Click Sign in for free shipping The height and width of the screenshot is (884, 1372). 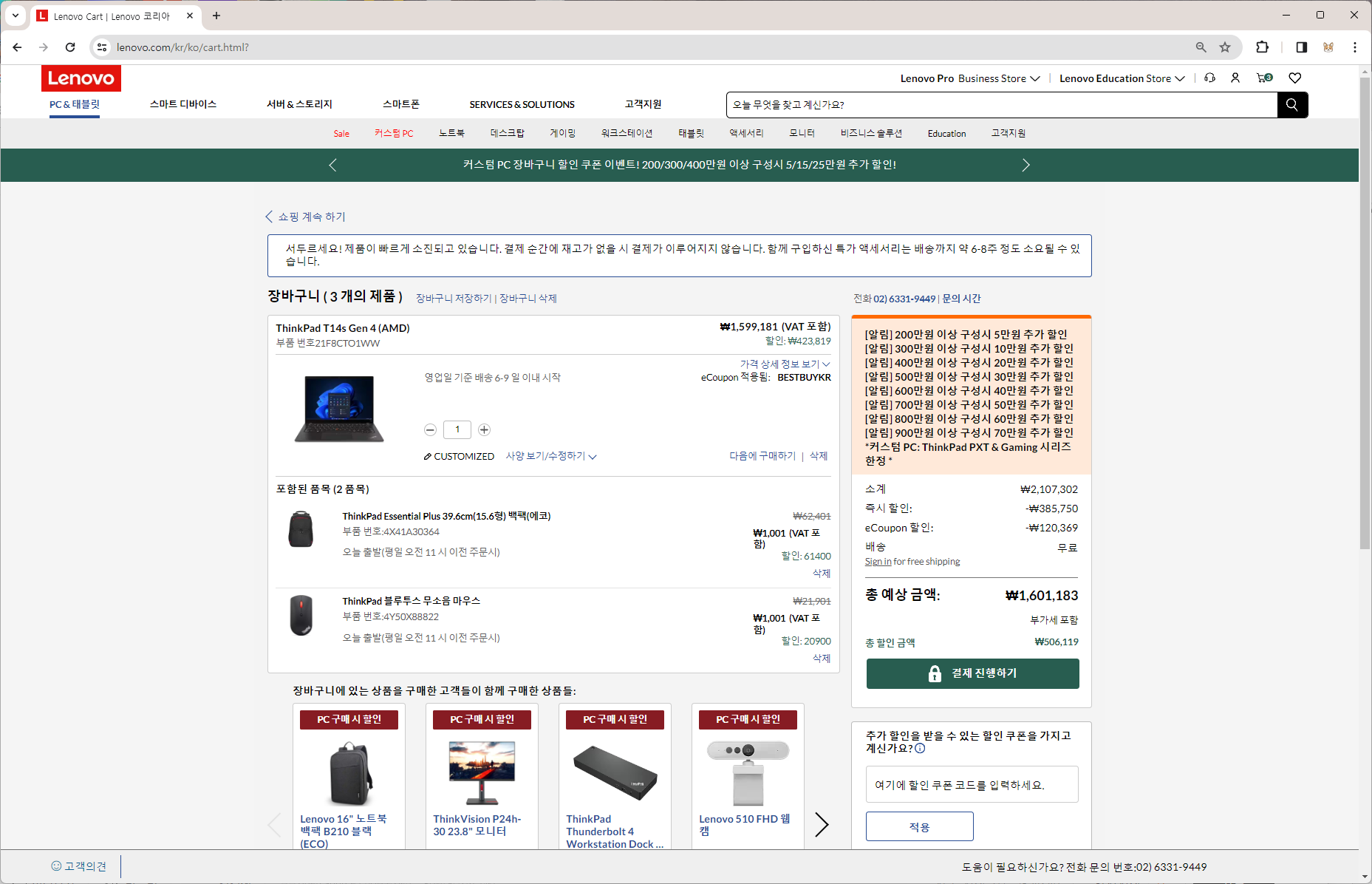coord(878,562)
